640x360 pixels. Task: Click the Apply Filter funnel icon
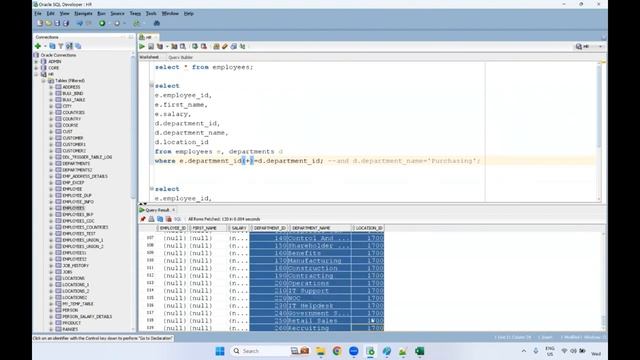(61, 46)
